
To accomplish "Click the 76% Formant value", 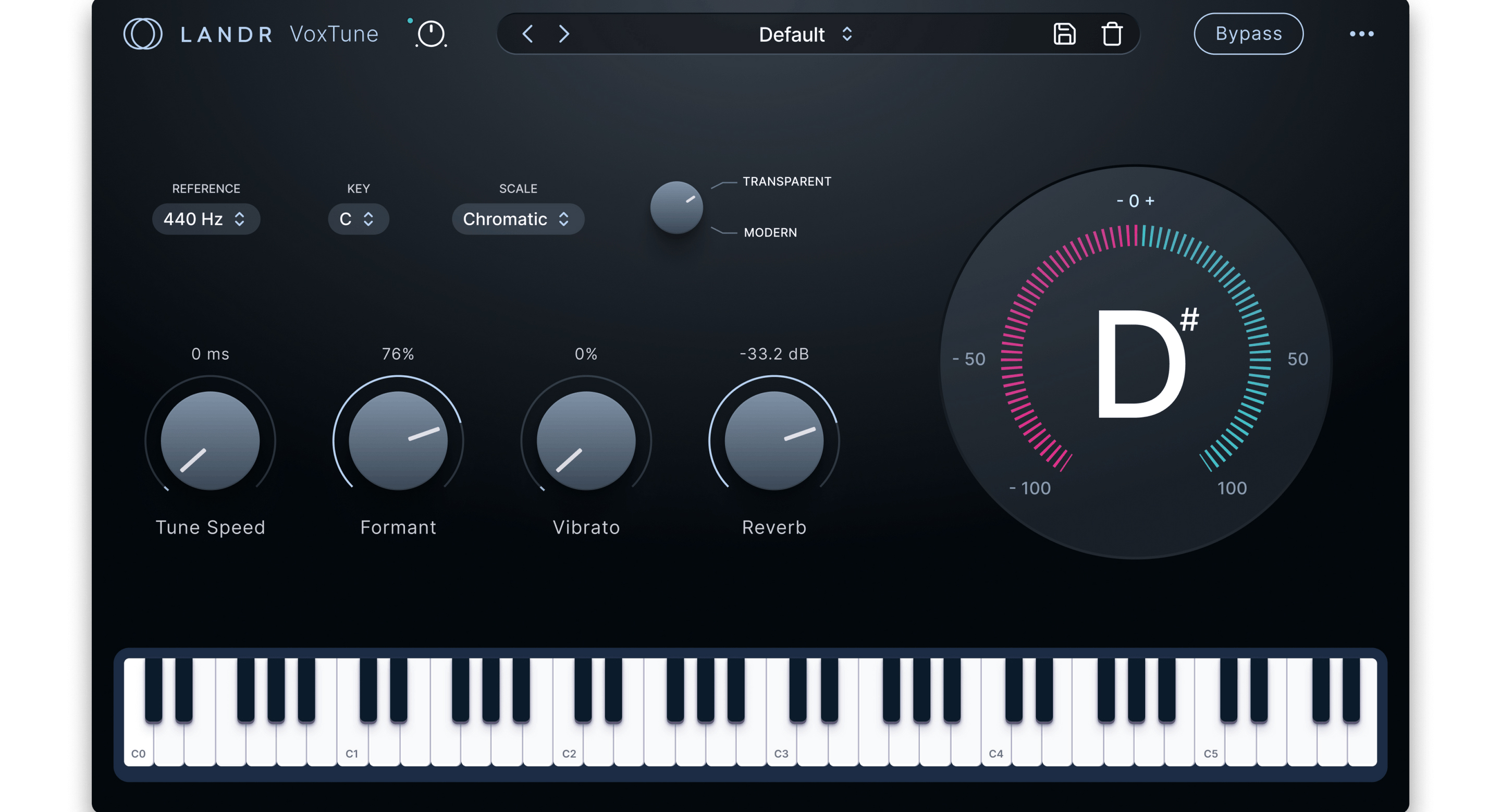I will pyautogui.click(x=398, y=353).
